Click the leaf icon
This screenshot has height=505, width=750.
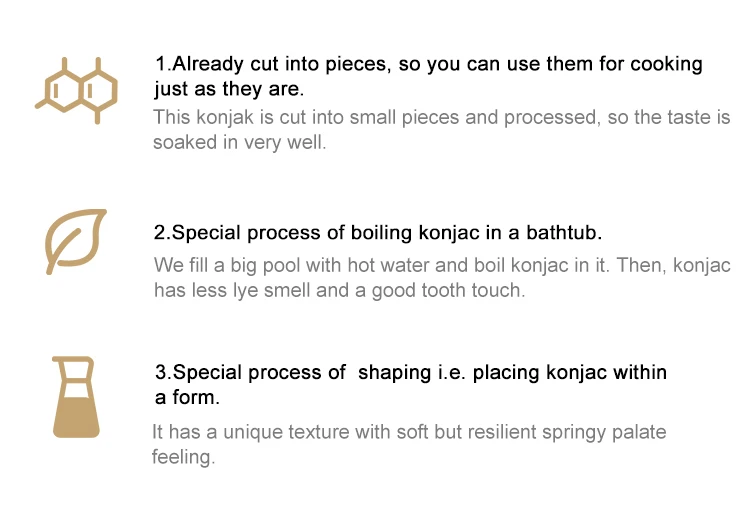[76, 241]
